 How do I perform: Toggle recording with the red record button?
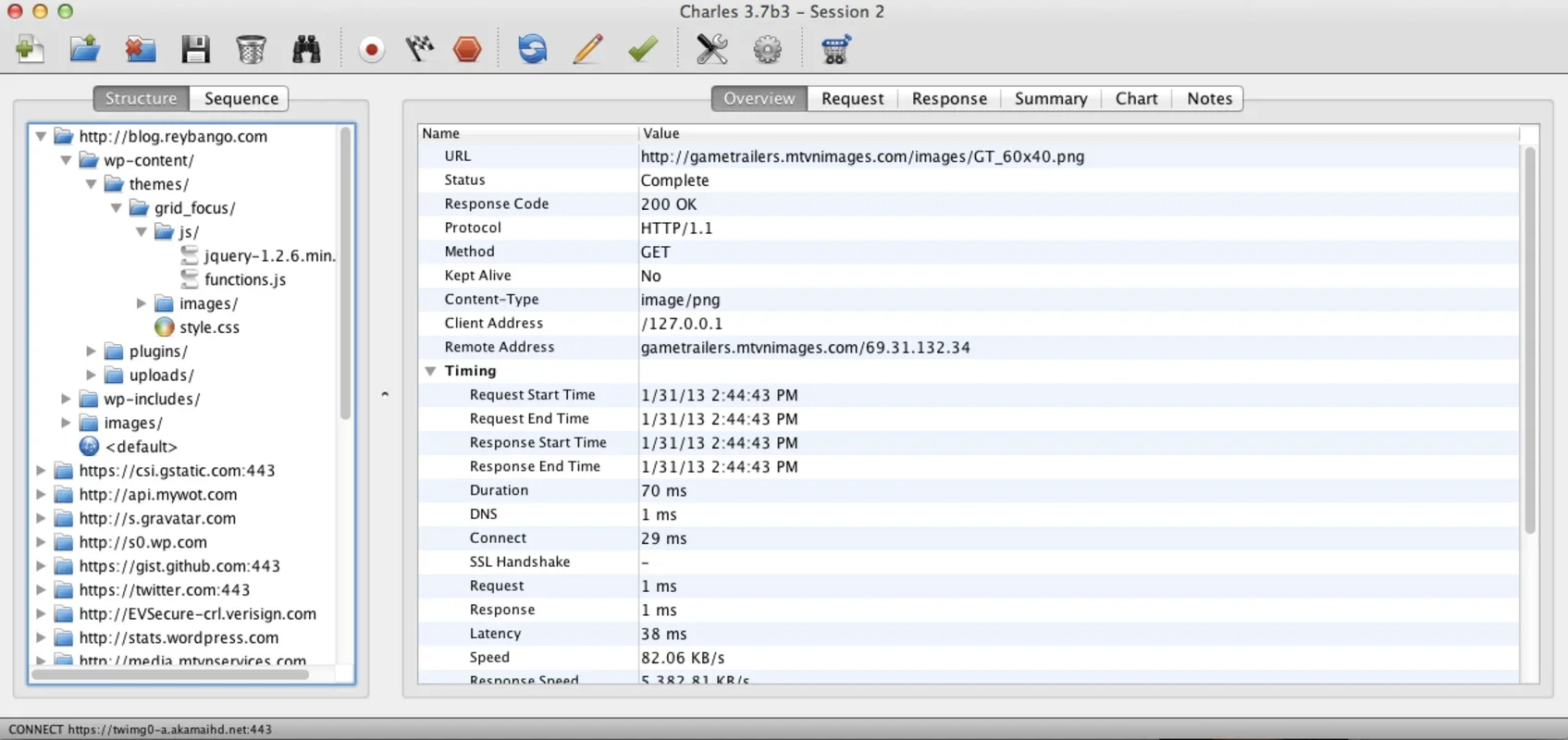coord(372,49)
